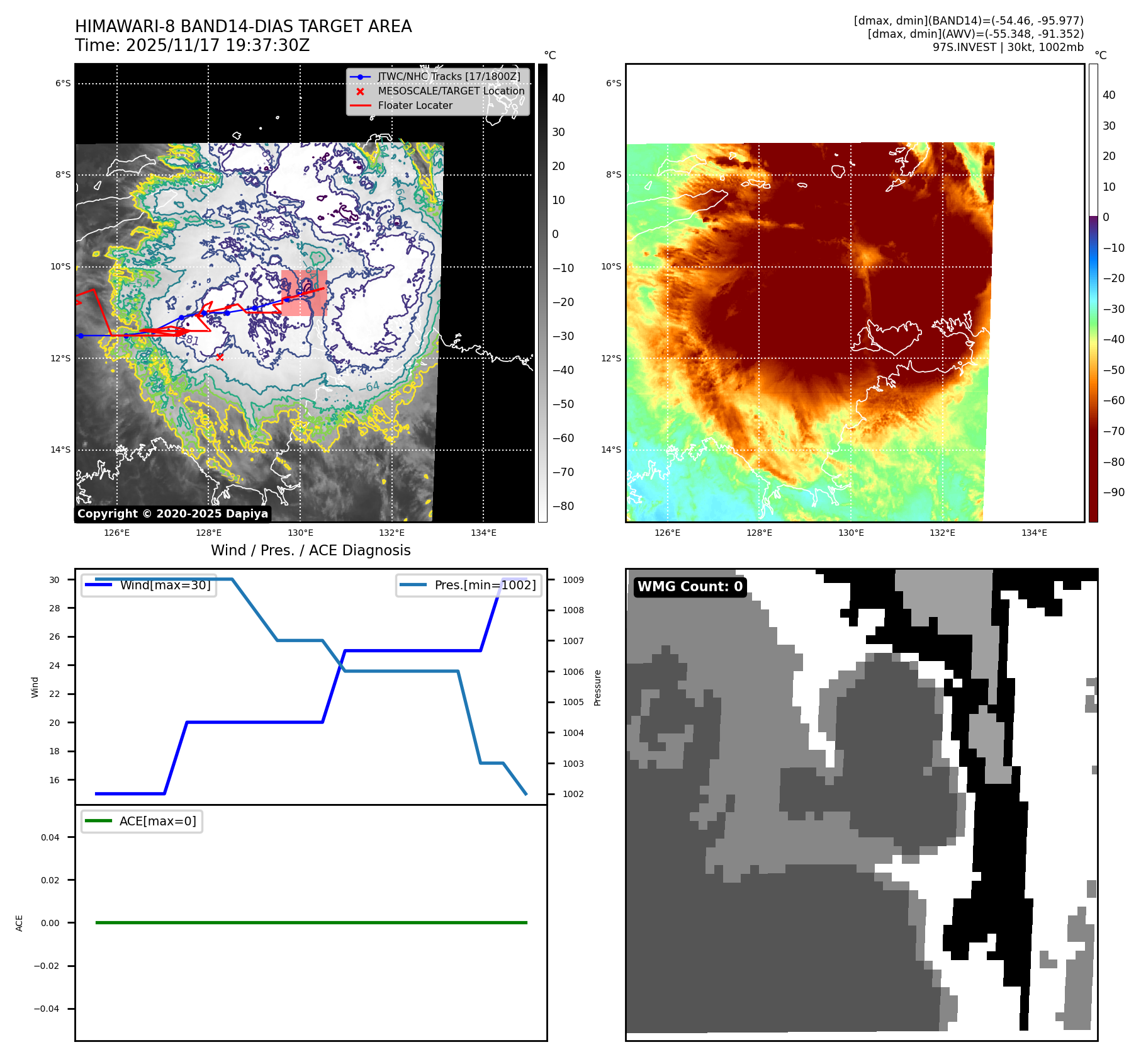Click the rainbow temperature colorbar on the right
1141x1064 pixels.
(x=1093, y=293)
